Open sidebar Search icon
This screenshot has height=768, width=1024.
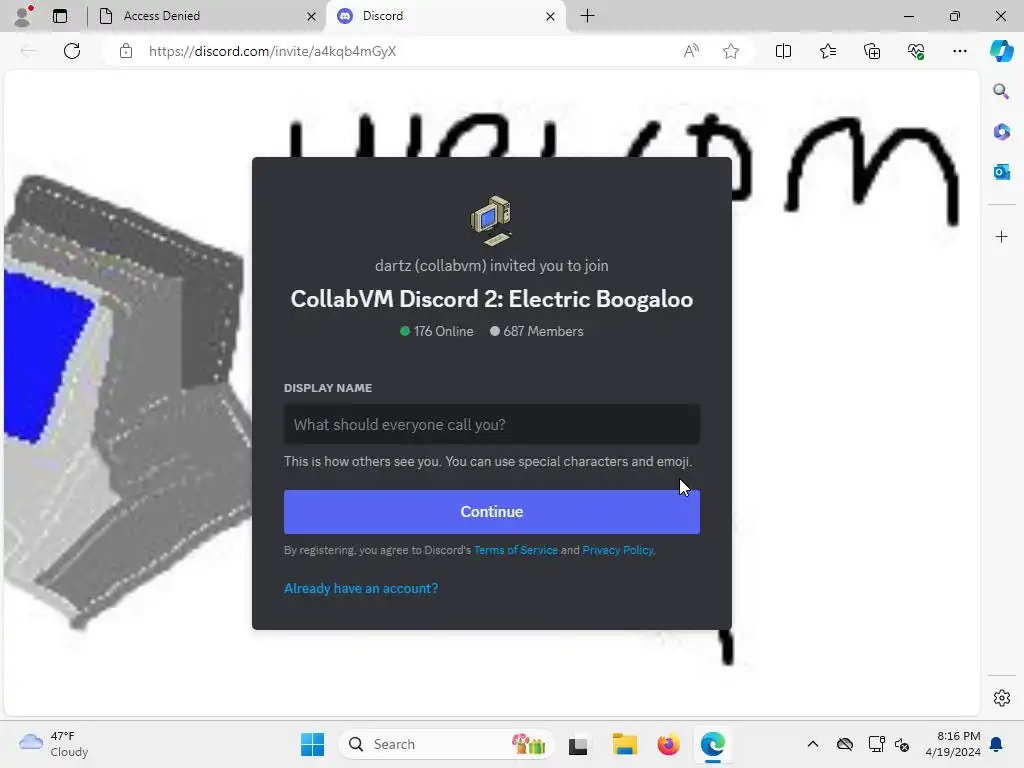(1001, 91)
